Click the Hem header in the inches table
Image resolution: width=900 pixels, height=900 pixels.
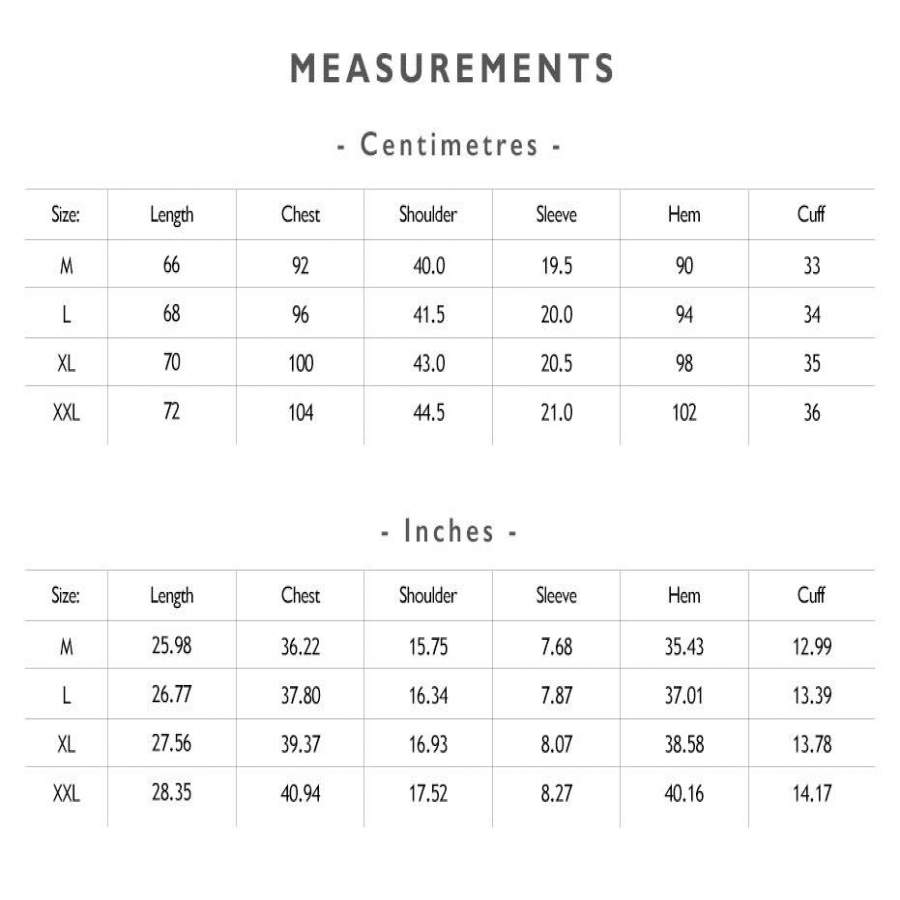point(684,595)
